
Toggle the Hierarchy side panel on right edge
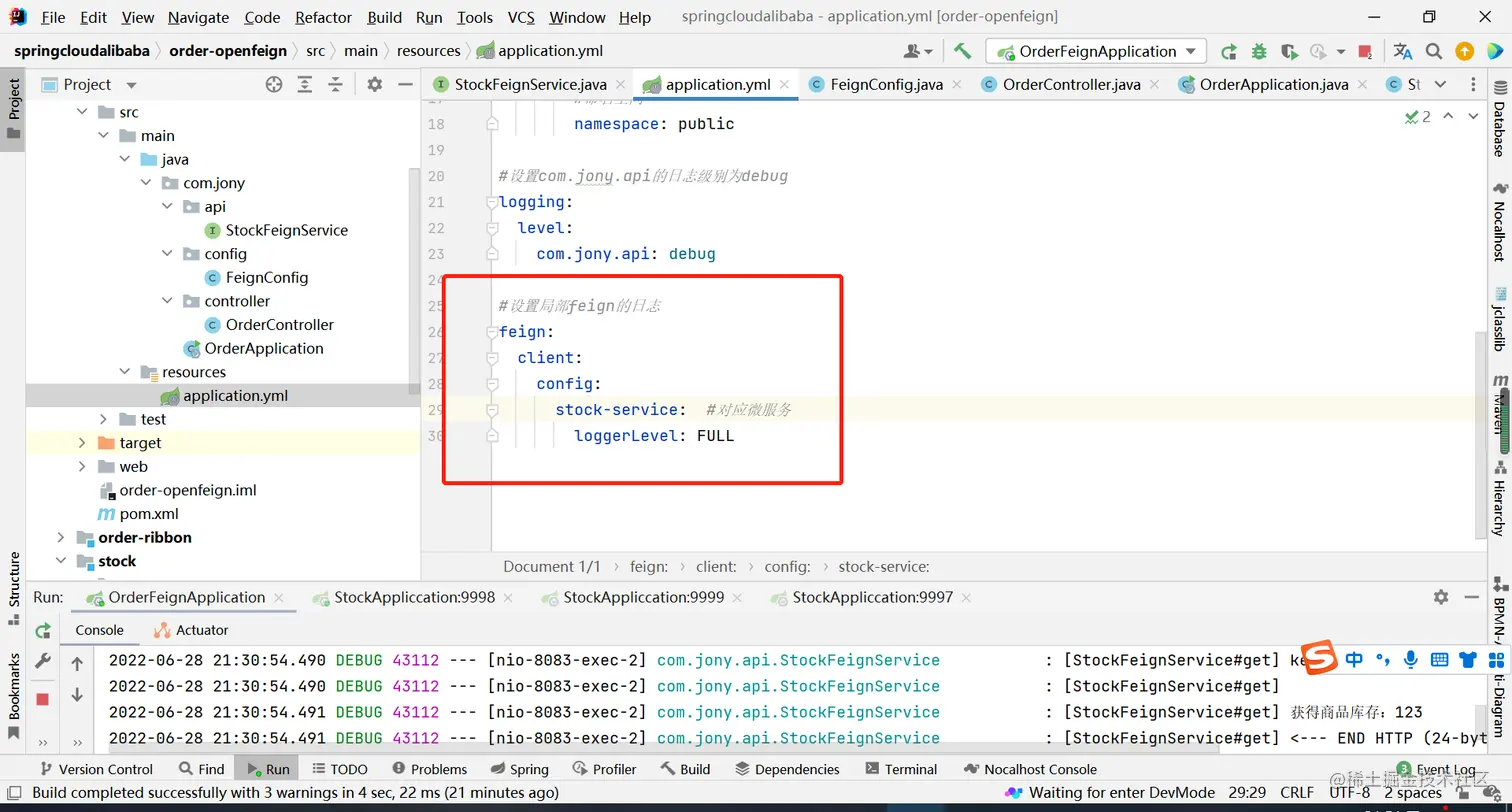point(1499,497)
